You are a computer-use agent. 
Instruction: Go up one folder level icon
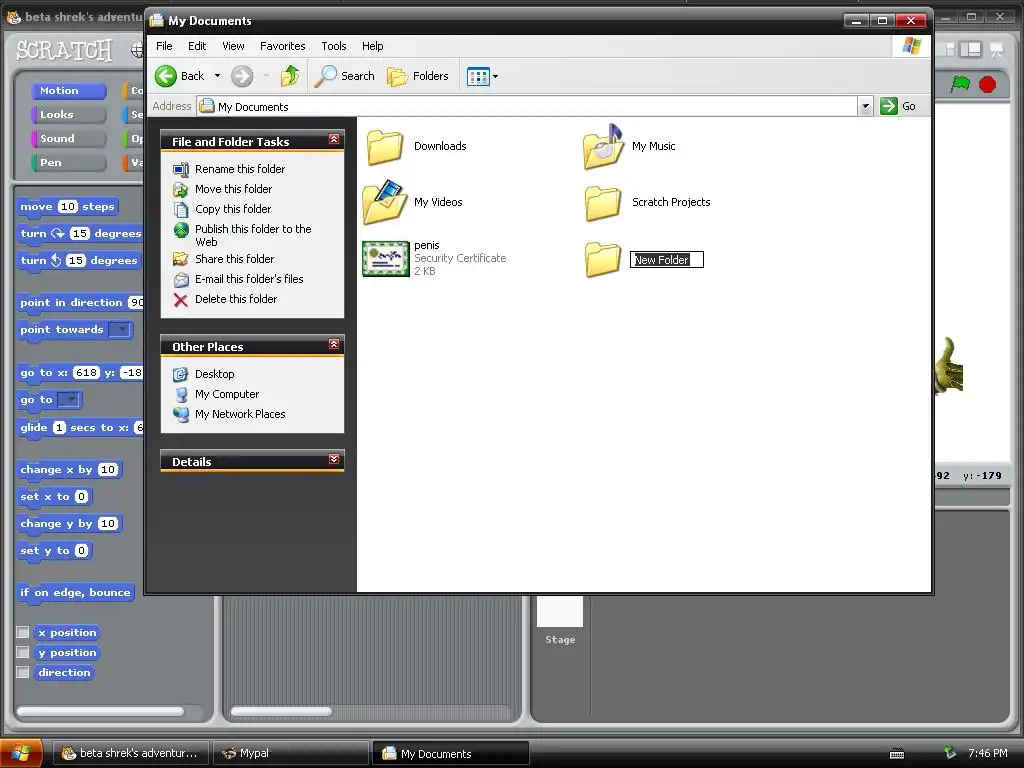(290, 76)
